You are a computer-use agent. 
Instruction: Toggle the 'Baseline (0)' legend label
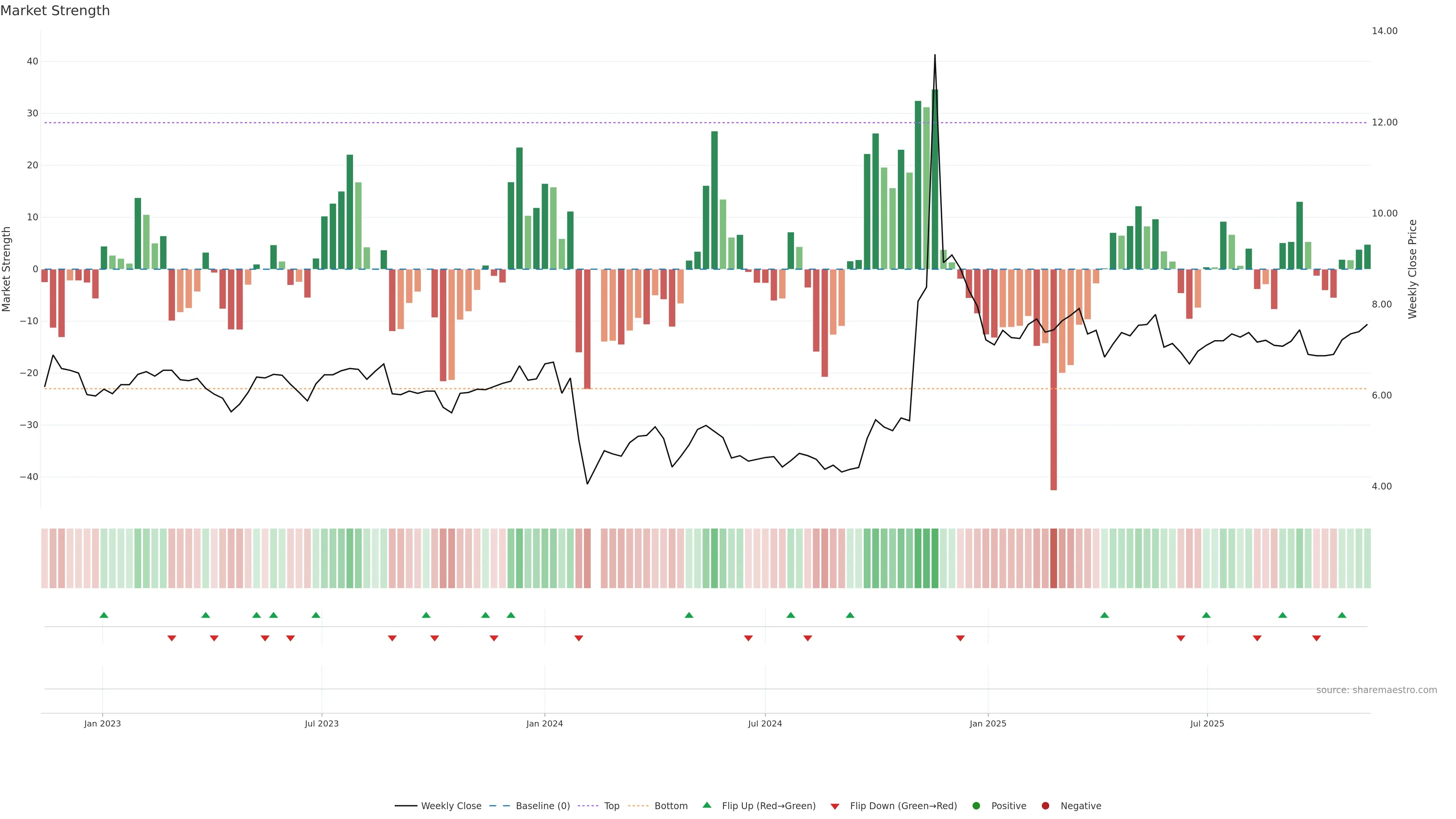coord(543,806)
